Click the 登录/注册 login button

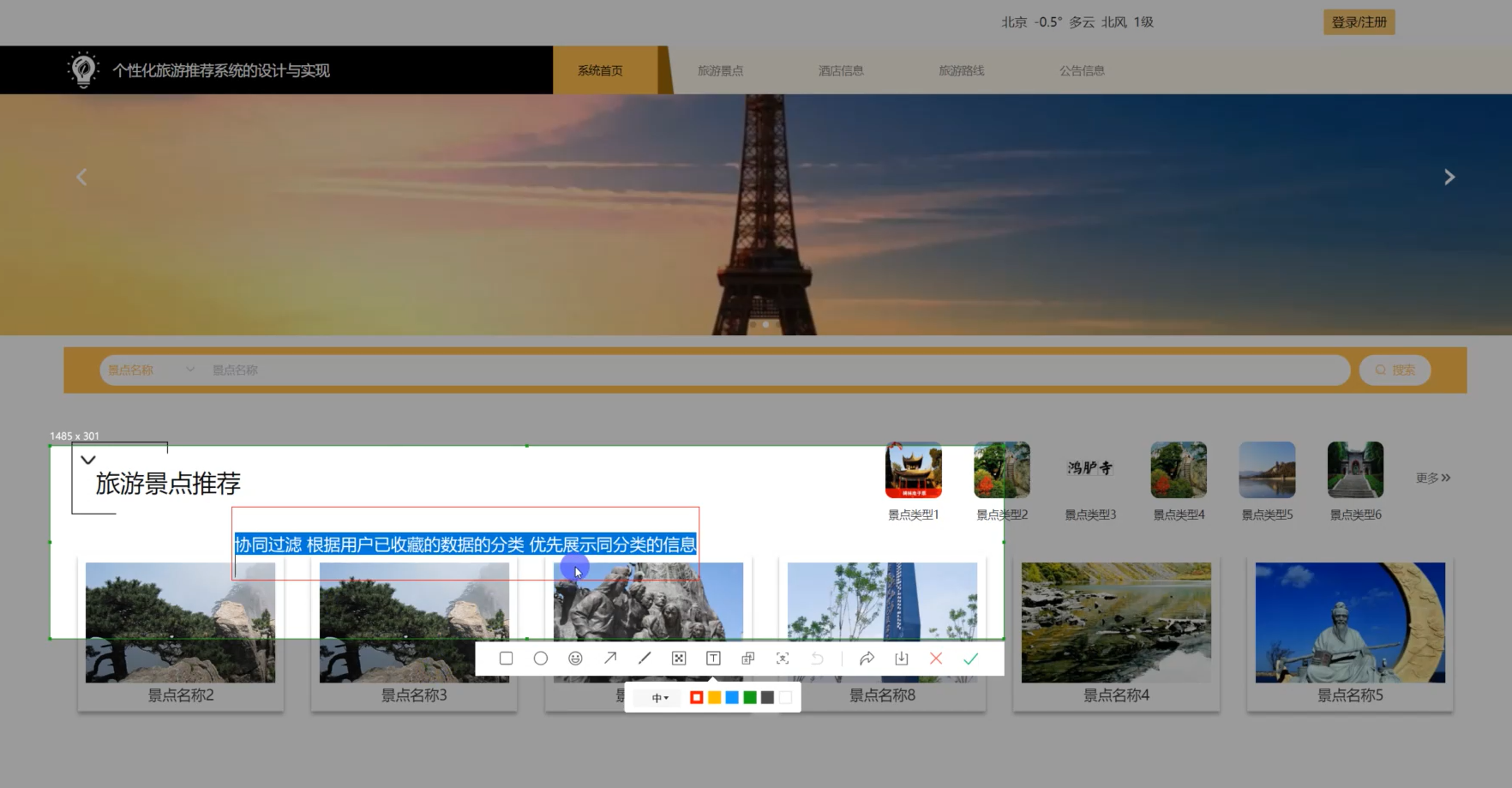pos(1359,22)
